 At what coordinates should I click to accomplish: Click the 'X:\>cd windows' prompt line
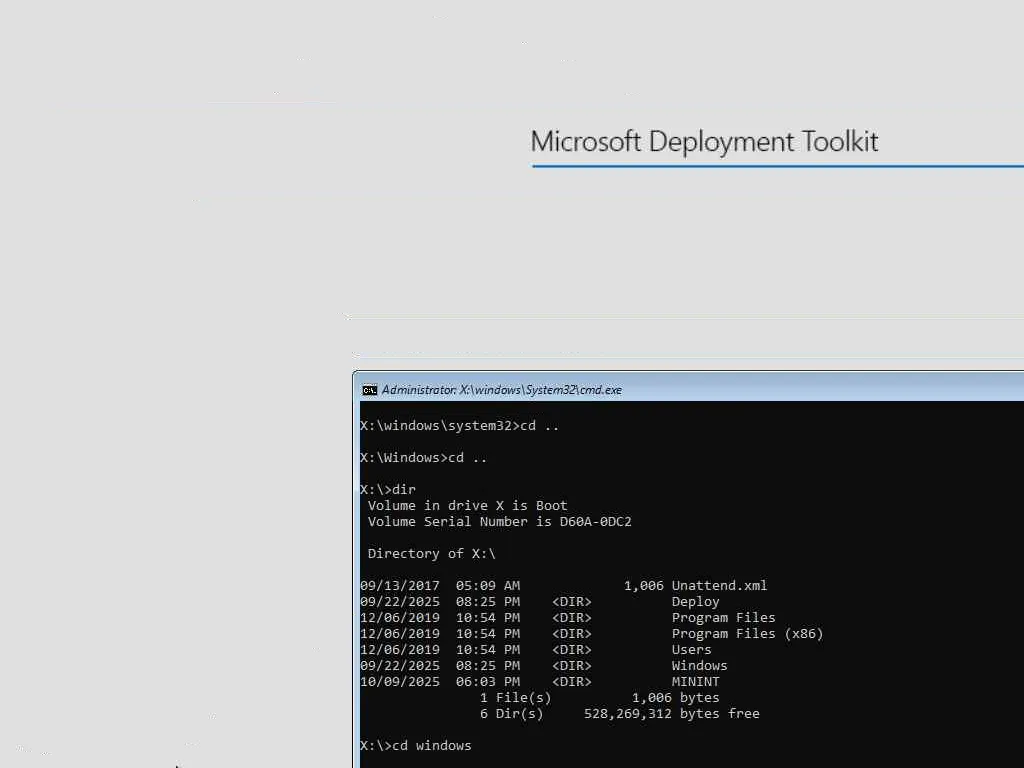tap(415, 746)
